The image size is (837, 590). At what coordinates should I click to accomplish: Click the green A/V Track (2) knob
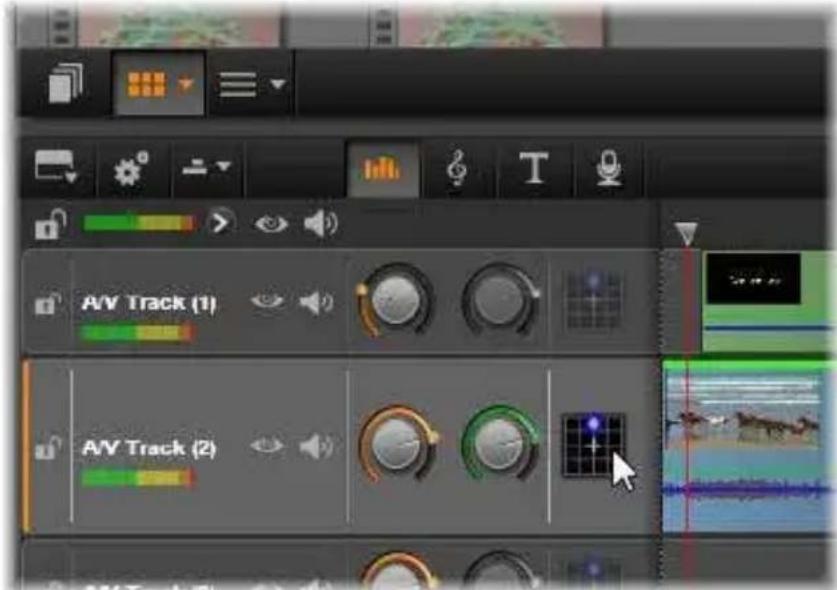[x=500, y=443]
